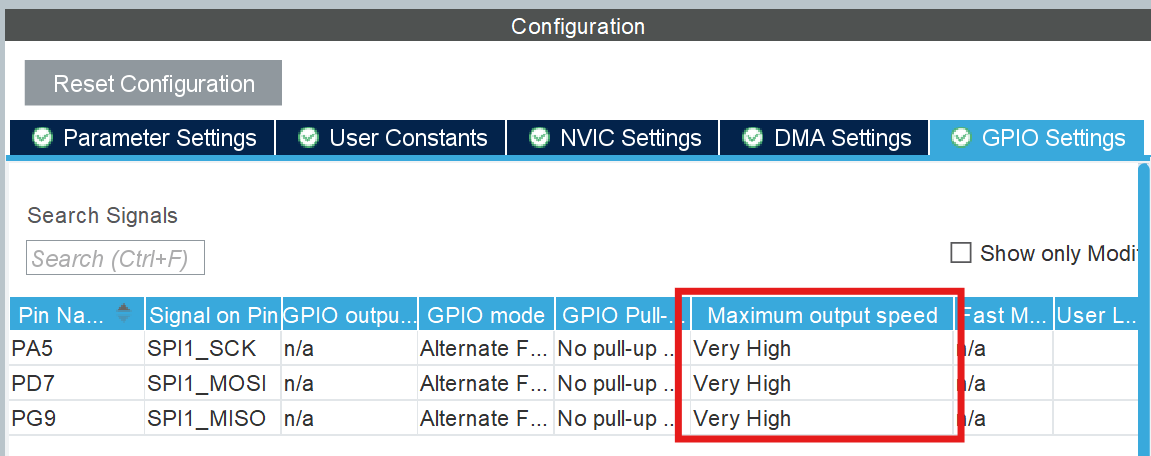This screenshot has width=1151, height=456.
Task: Click the GPIO output level column header
Action: coord(349,315)
